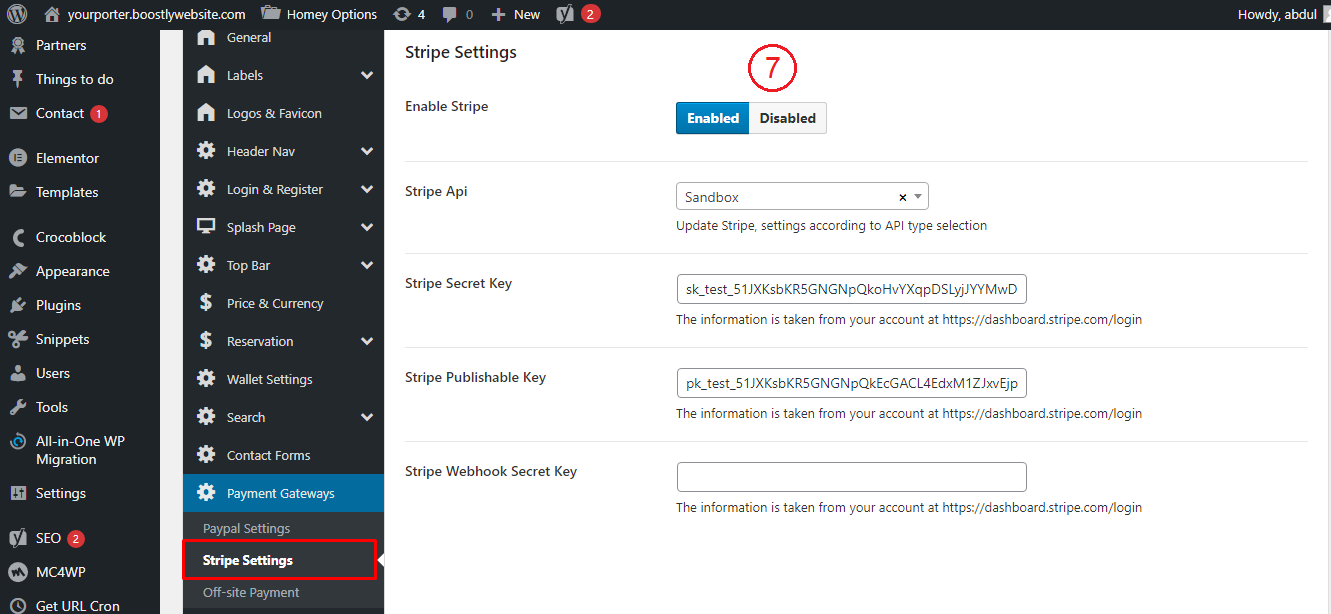Open the comments bubble showing 0
This screenshot has height=614, width=1331.
(457, 14)
